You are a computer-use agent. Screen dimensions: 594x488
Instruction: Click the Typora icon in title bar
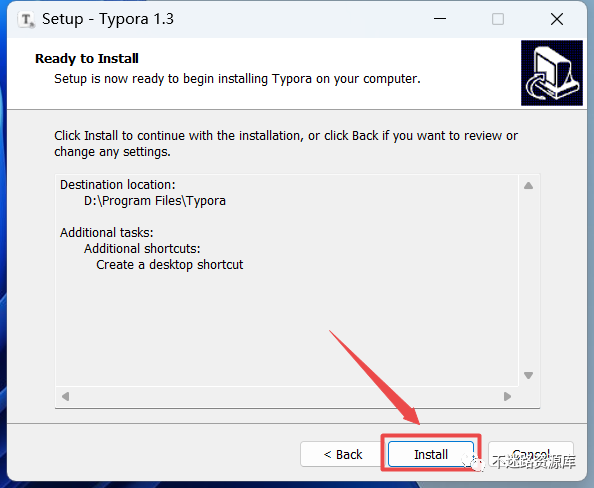point(26,19)
